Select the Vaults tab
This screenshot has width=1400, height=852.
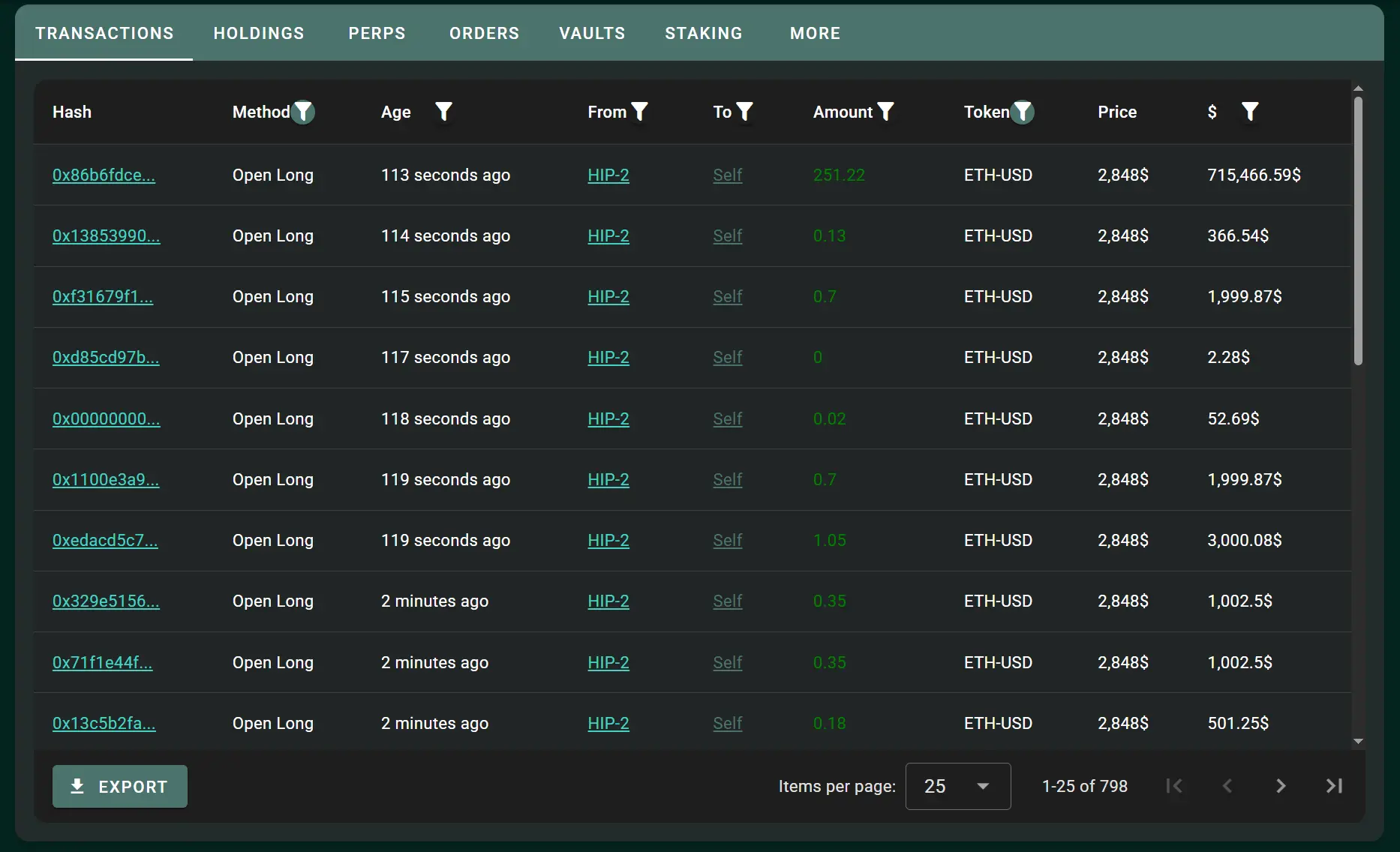592,33
